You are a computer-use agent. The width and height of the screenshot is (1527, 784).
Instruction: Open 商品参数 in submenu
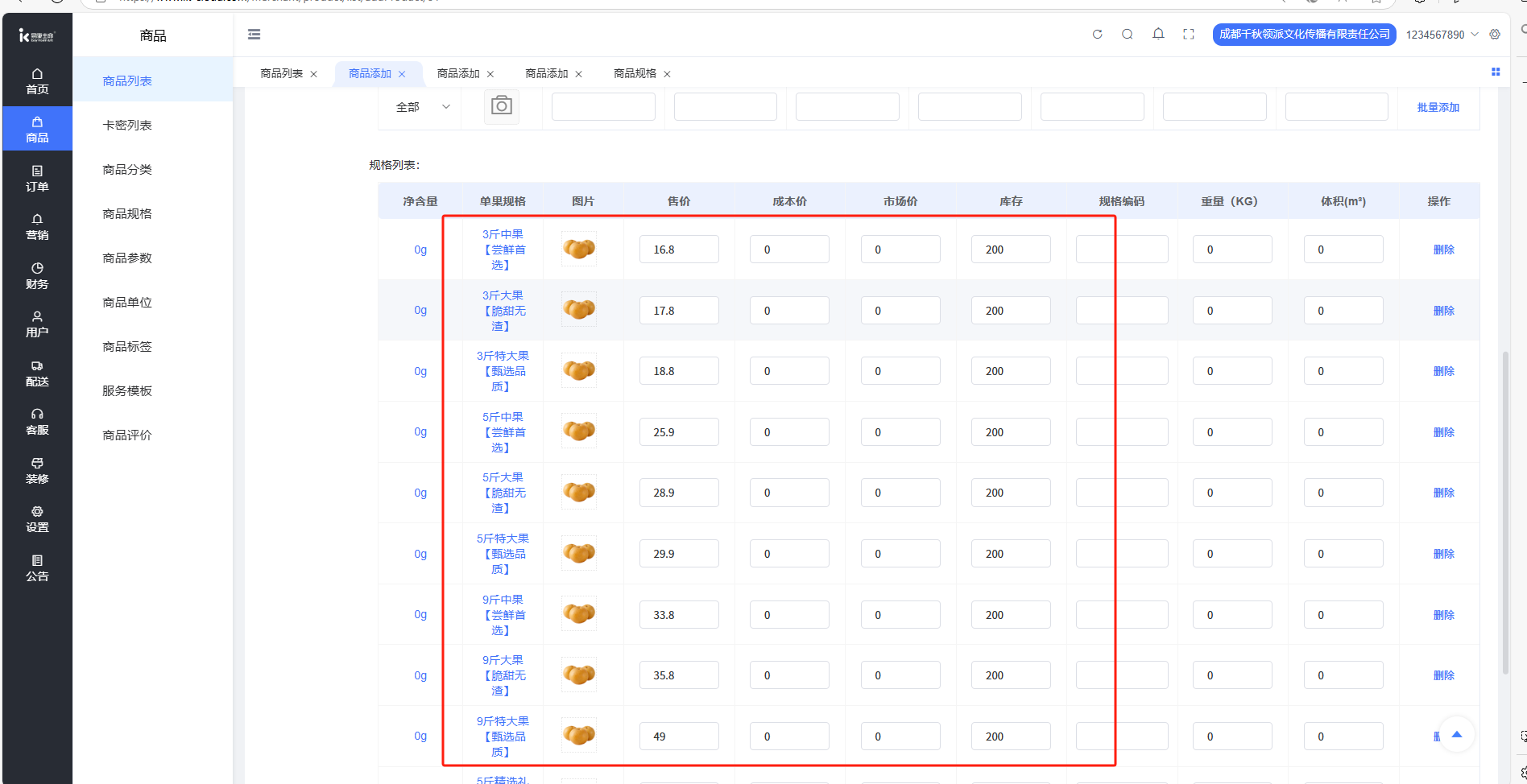click(x=127, y=258)
